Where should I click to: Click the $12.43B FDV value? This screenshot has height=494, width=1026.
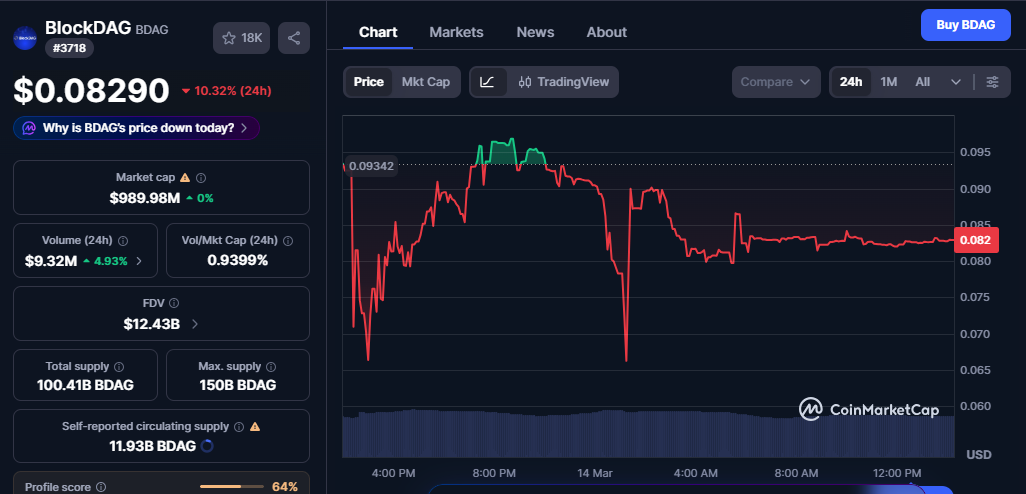(152, 323)
